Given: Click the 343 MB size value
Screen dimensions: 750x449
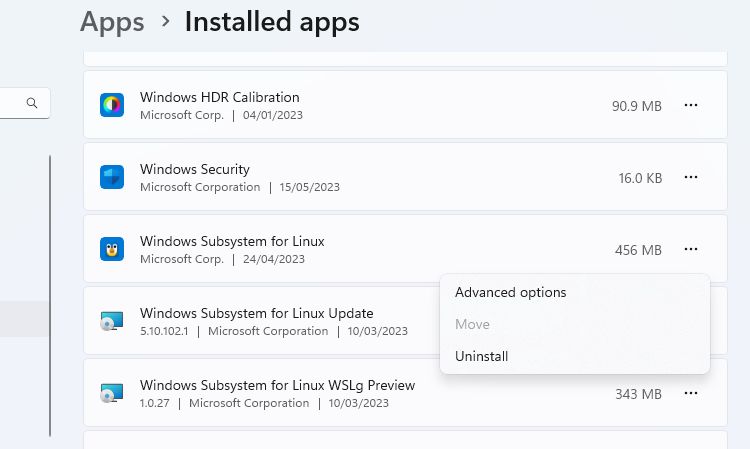Looking at the screenshot, I should pyautogui.click(x=638, y=394).
